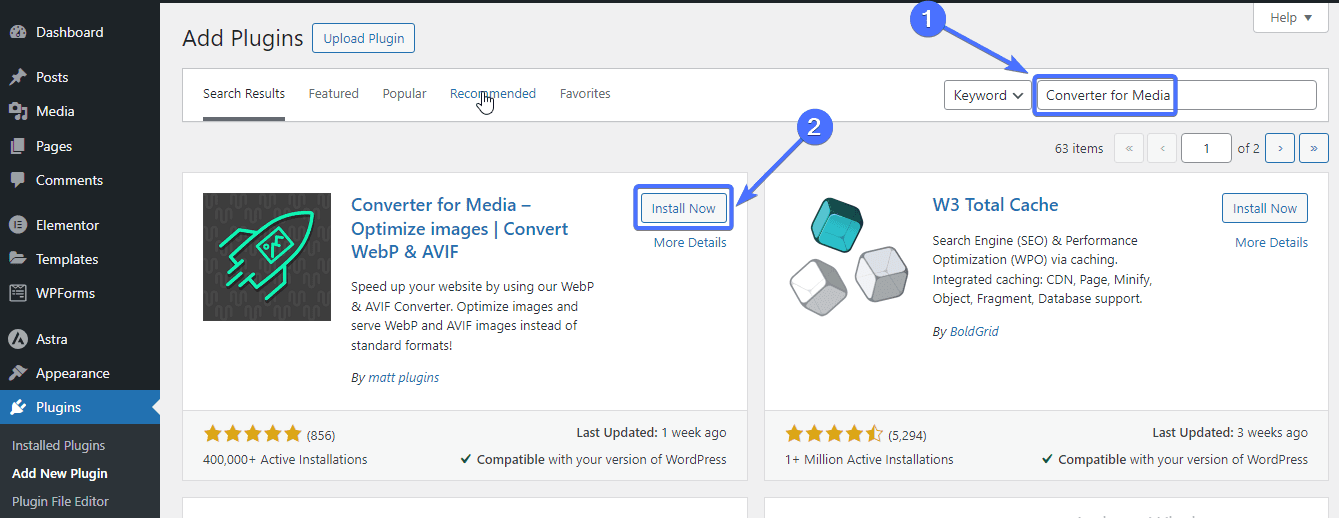1339x518 pixels.
Task: Click the Astra logo icon
Action: point(18,339)
